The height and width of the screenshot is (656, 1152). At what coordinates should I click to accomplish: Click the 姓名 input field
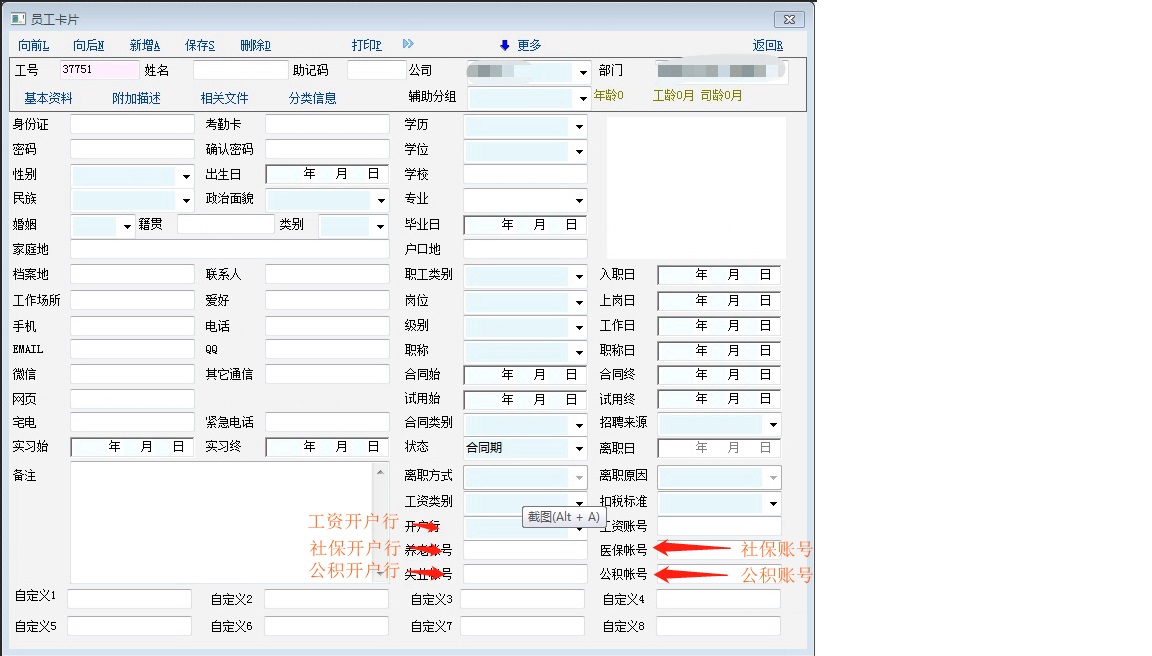click(240, 71)
